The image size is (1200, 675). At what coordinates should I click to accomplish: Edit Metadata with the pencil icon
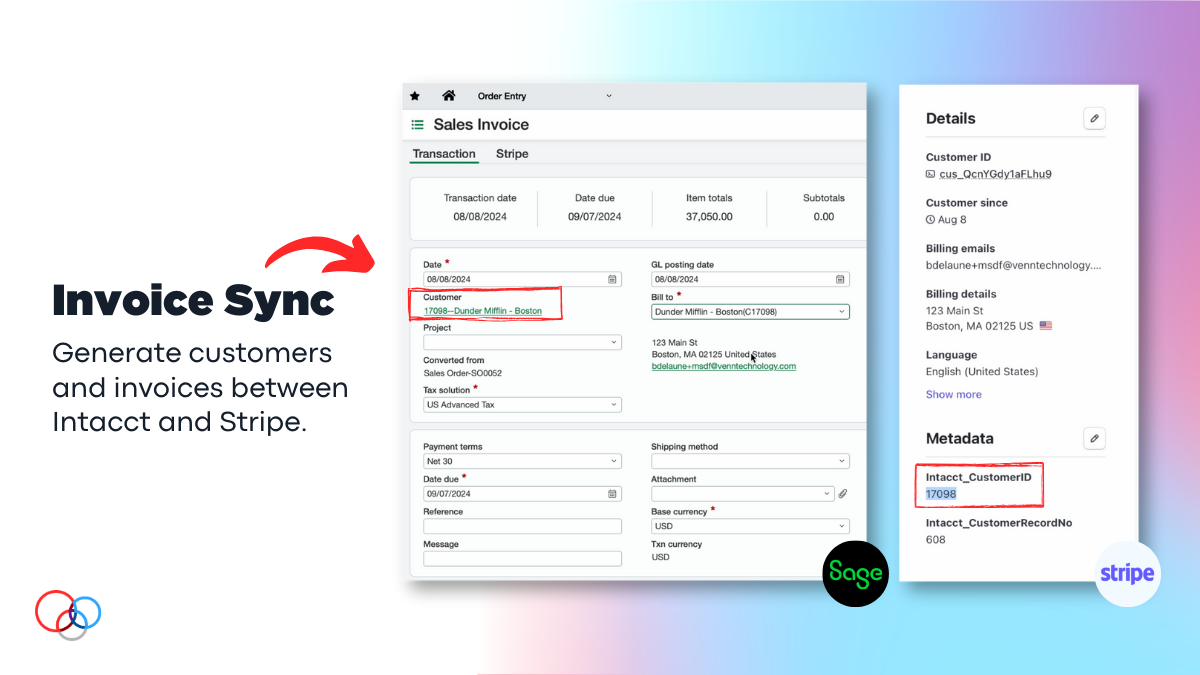tap(1094, 438)
